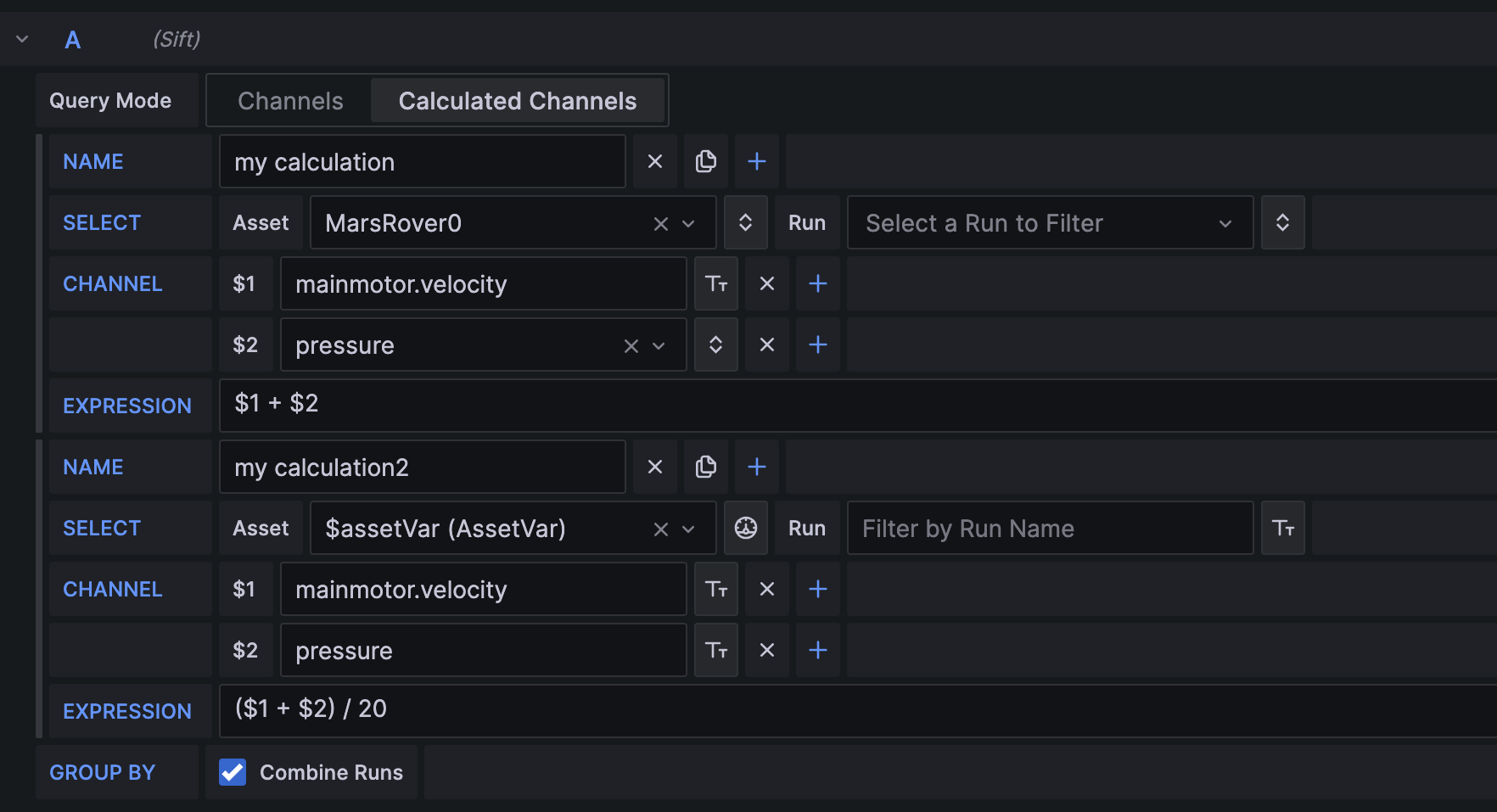Switch to the Channels query mode tab
The width and height of the screenshot is (1497, 812).
[x=290, y=101]
